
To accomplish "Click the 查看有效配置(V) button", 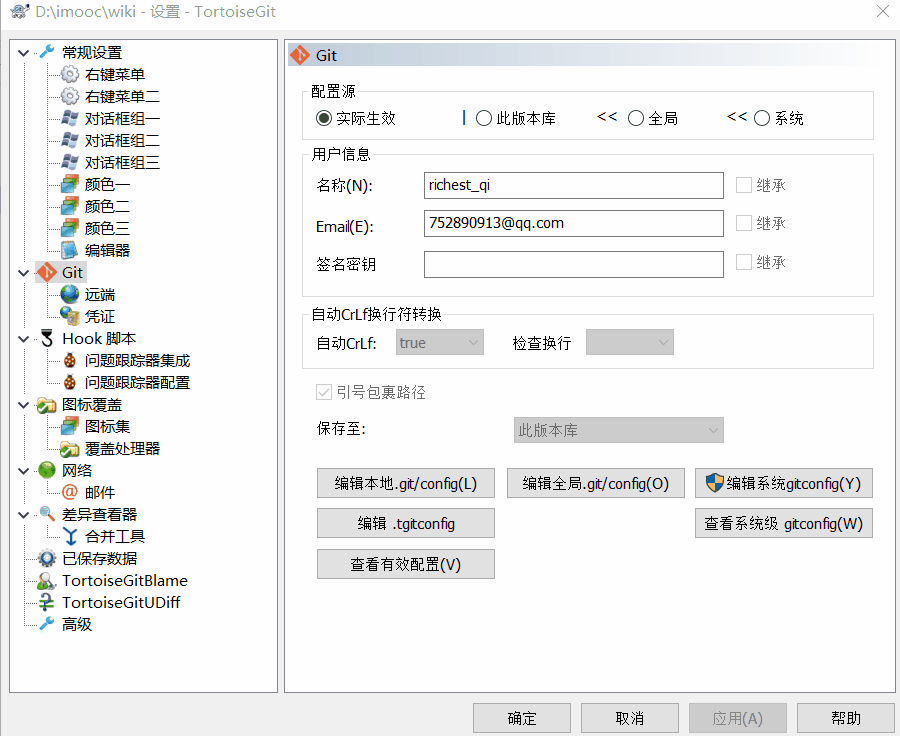I will click(405, 564).
